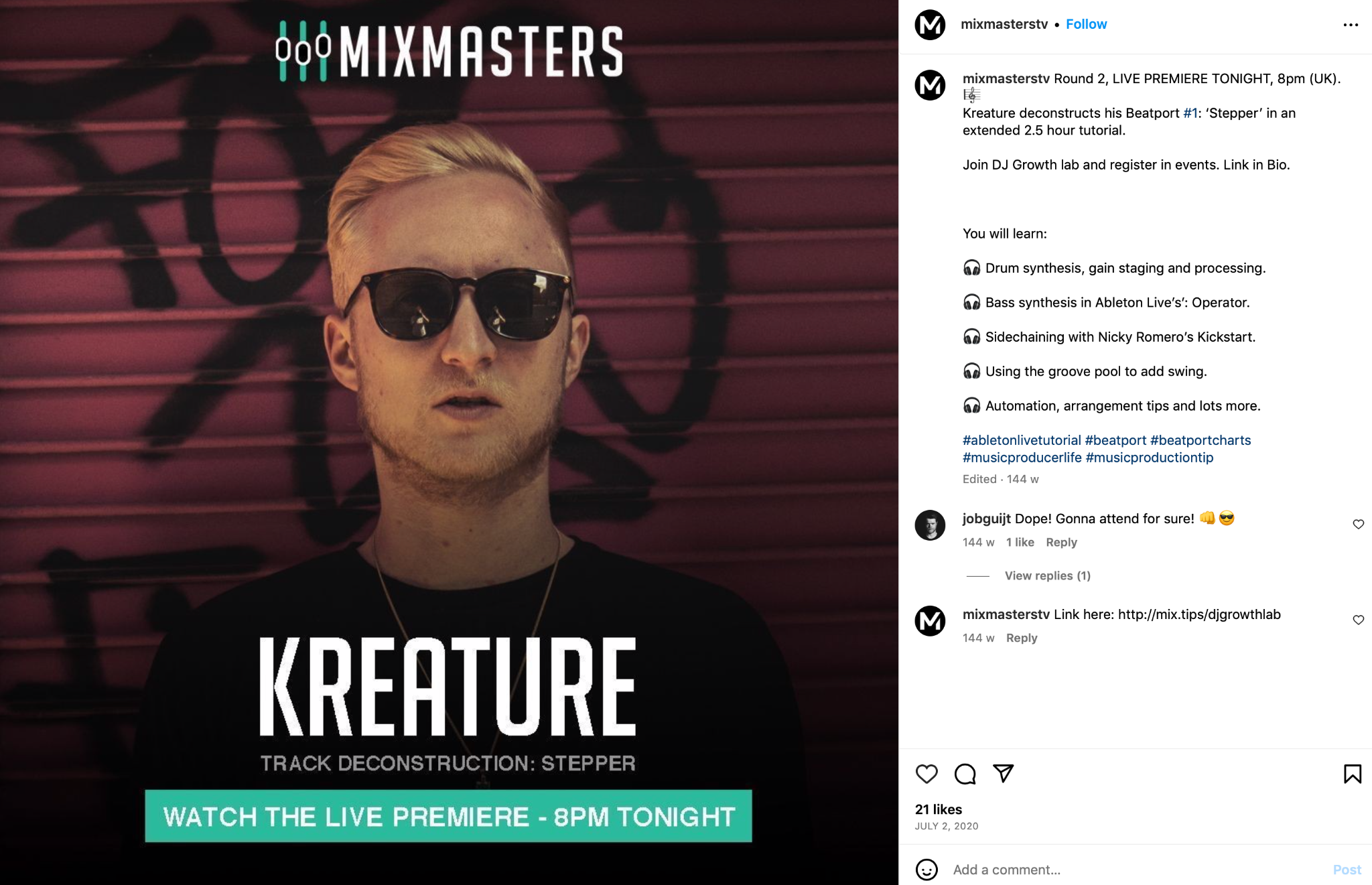1372x885 pixels.
Task: Follow the mixmasterstv account
Action: [x=1086, y=24]
